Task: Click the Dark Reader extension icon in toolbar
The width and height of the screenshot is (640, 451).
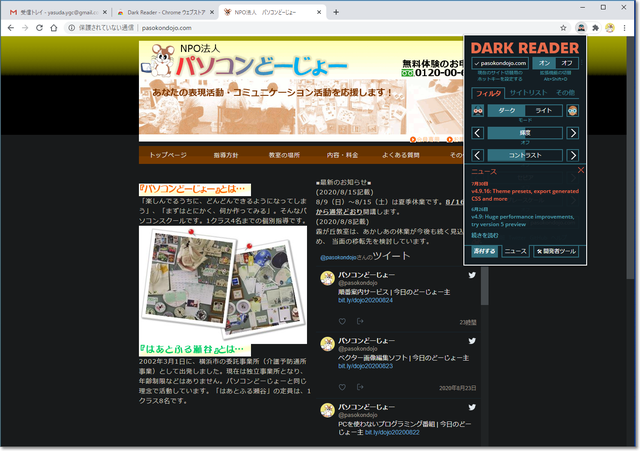Action: 581,28
